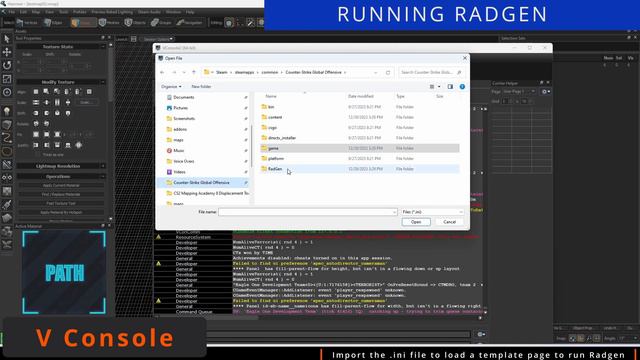
Task: Activate the Translate move tool in Hammer
Action: (7, 52)
